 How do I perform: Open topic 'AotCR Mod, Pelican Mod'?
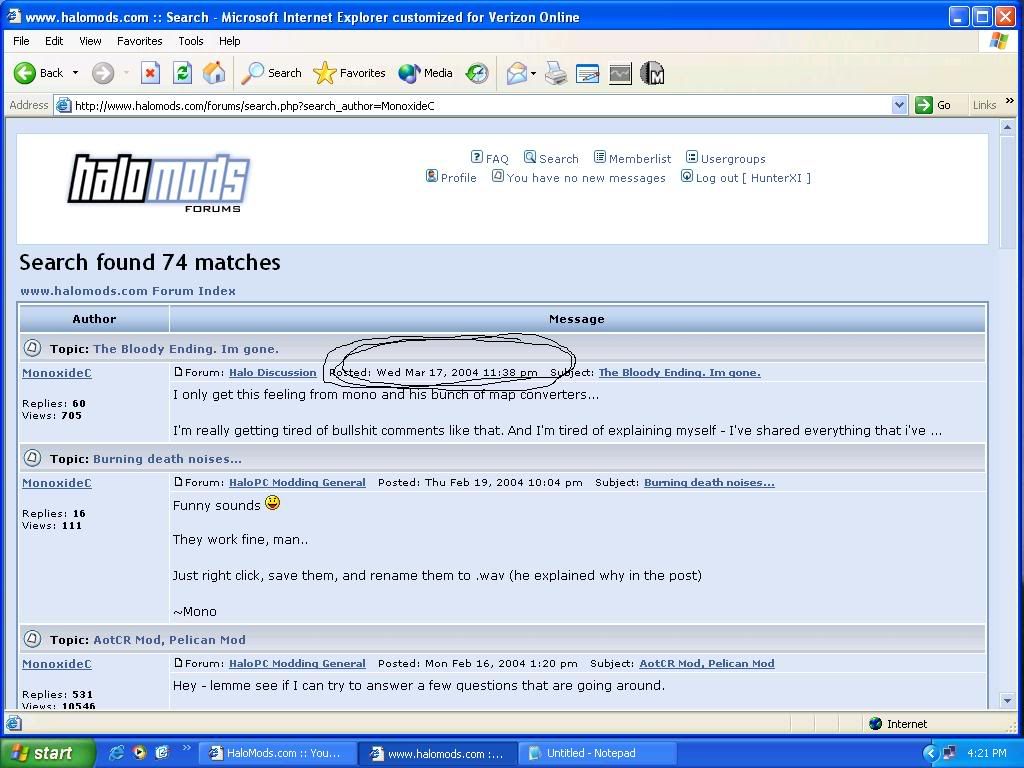pos(170,639)
